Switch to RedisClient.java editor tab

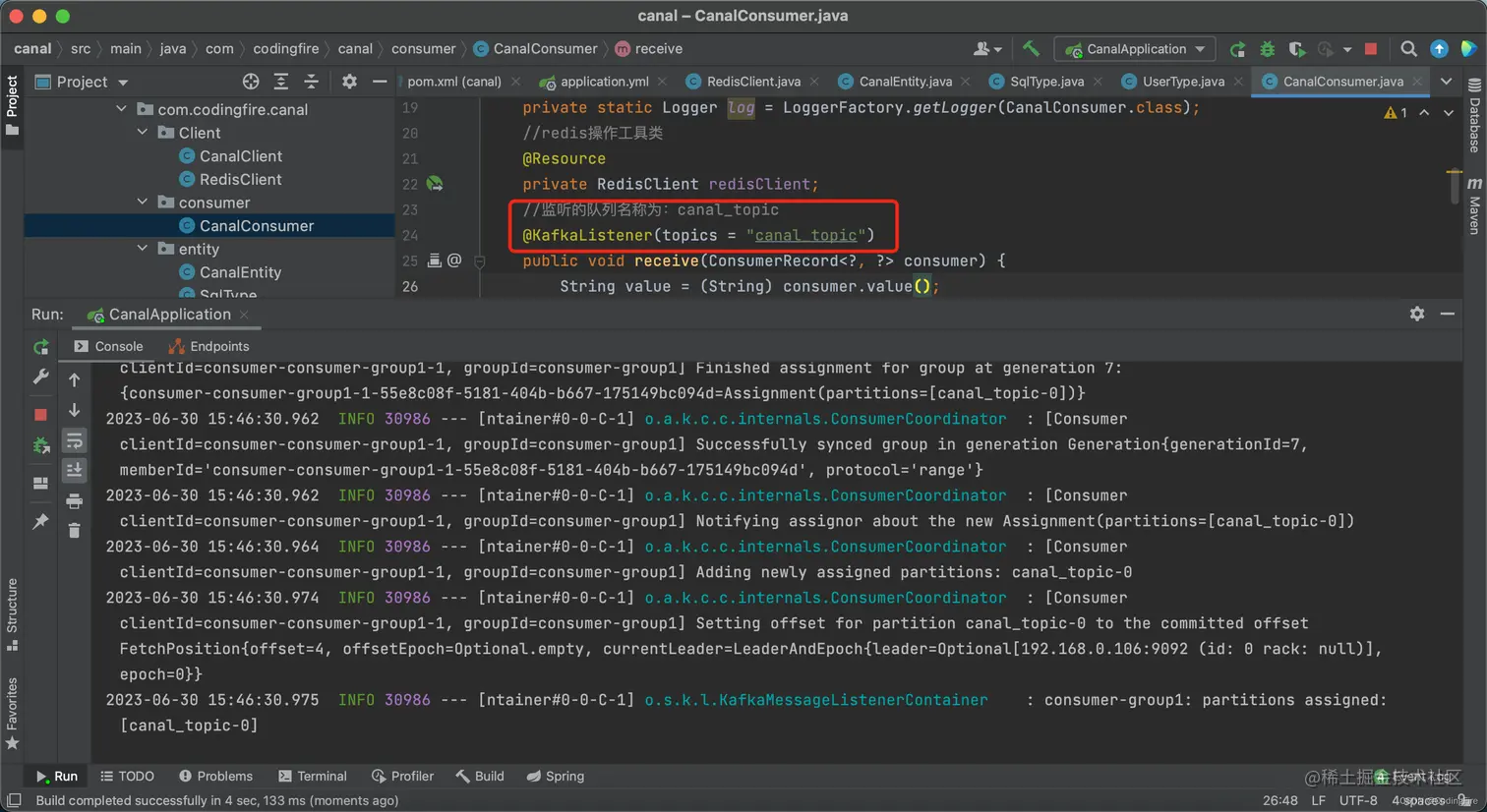752,82
